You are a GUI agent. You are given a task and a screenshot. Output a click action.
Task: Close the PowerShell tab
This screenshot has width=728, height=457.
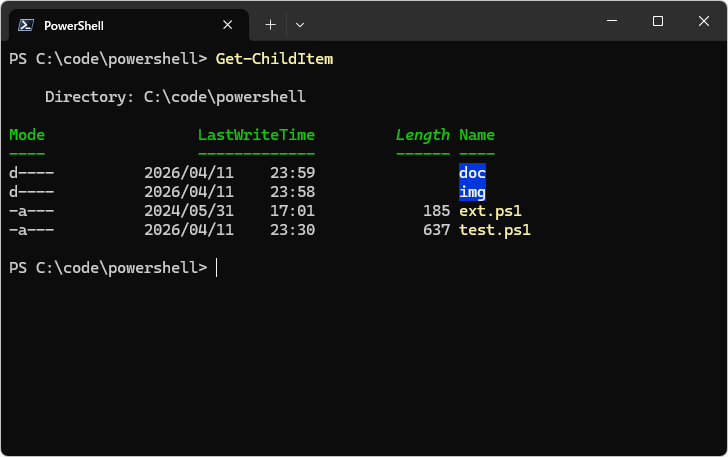(229, 25)
